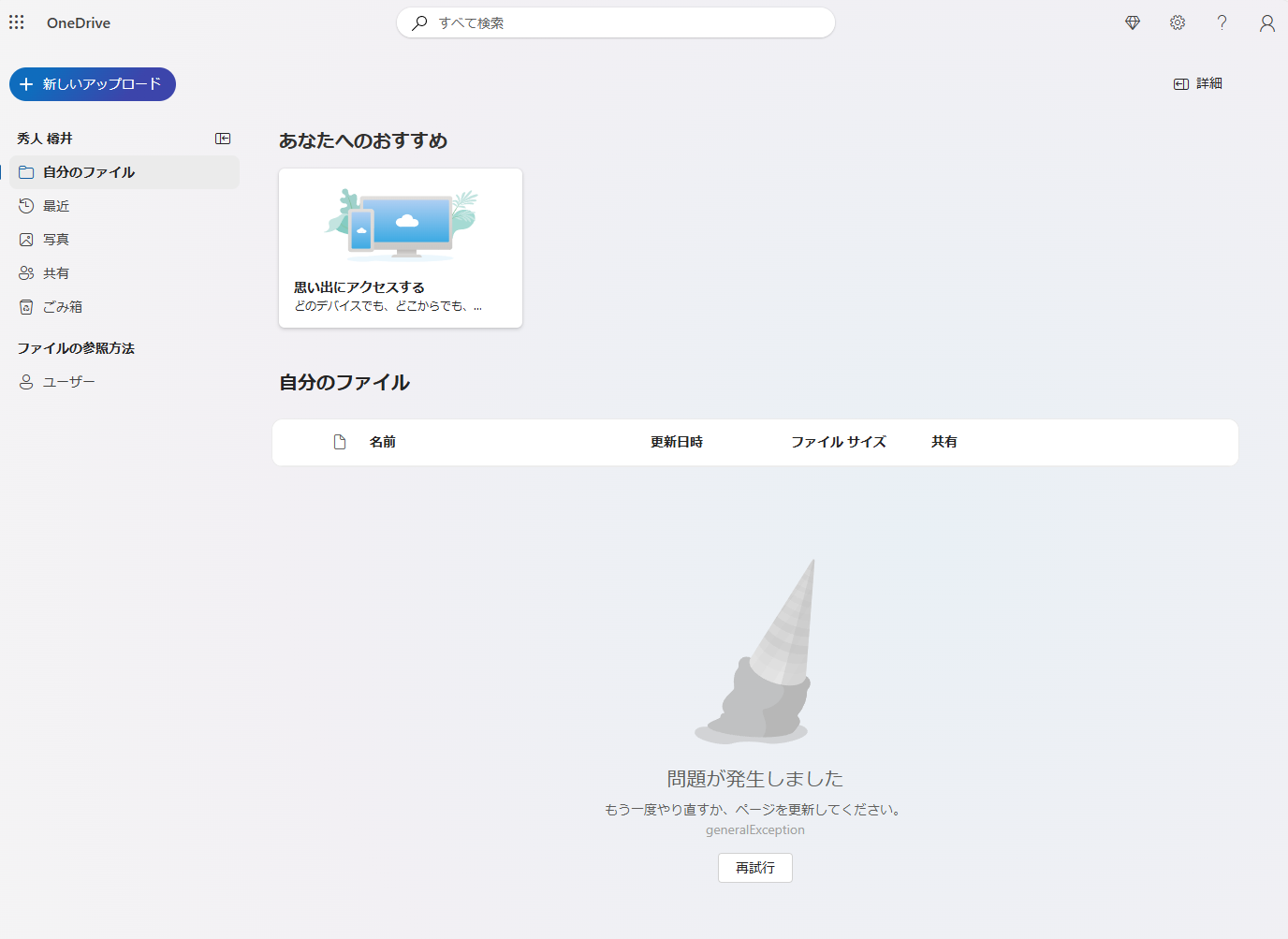This screenshot has height=939, width=1288.
Task: Open the help question mark icon
Action: click(x=1222, y=22)
